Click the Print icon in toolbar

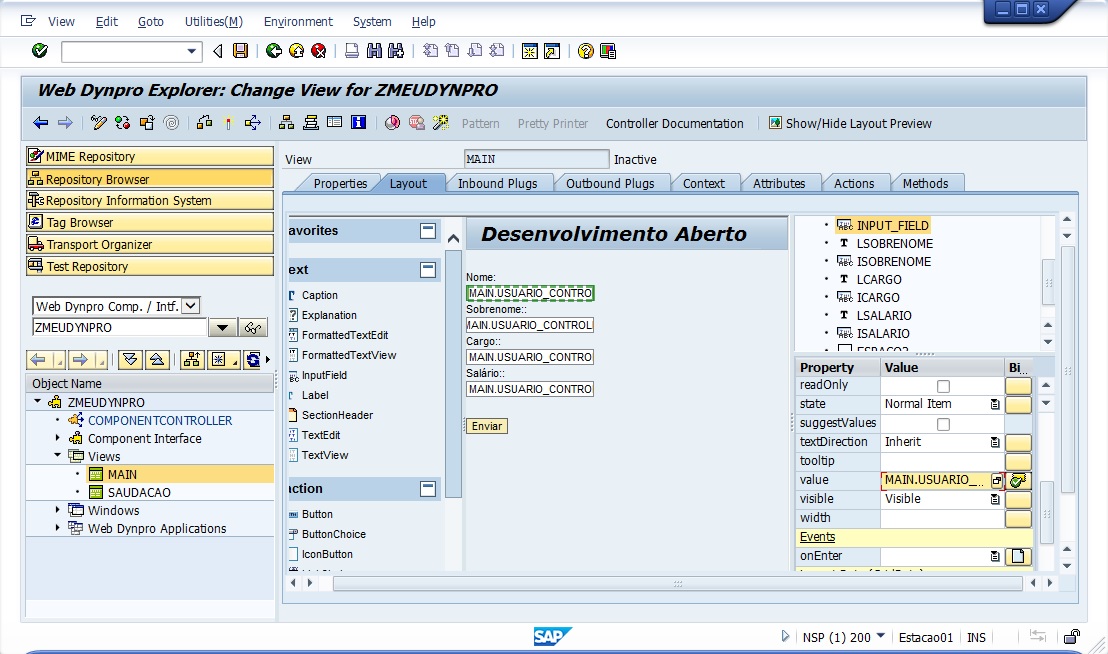pyautogui.click(x=352, y=51)
